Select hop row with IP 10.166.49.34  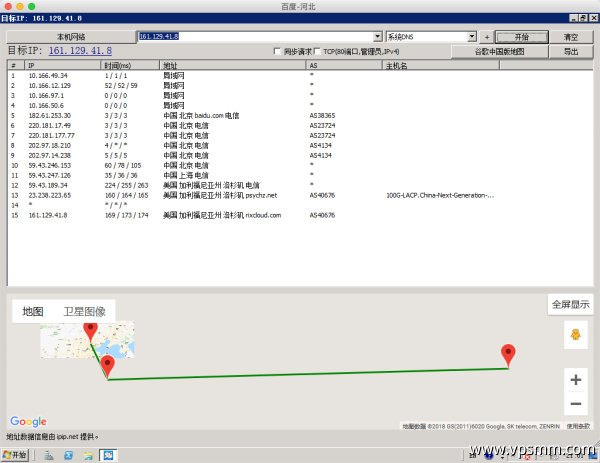tap(300, 76)
